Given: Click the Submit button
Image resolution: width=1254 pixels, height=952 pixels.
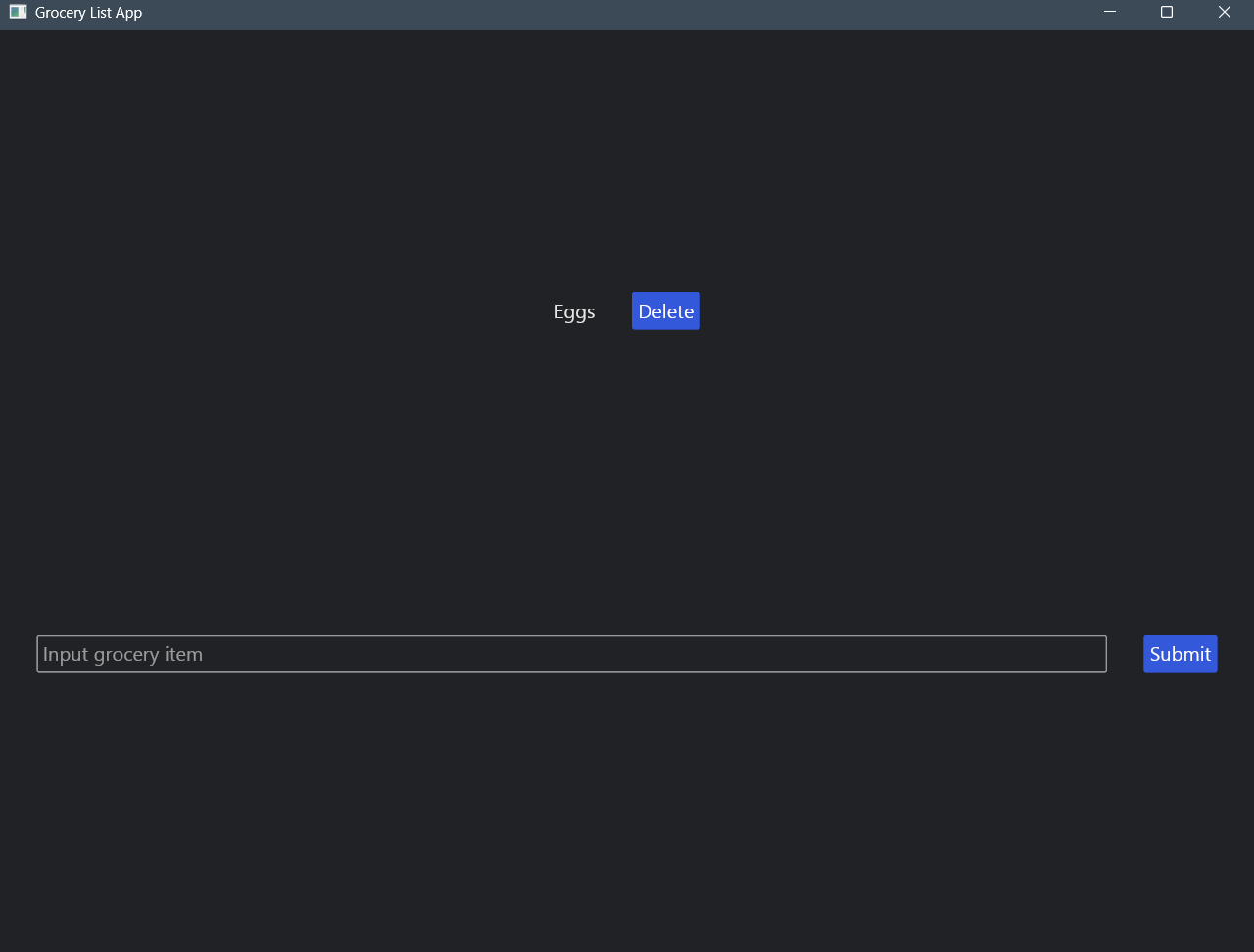Looking at the screenshot, I should (1180, 654).
